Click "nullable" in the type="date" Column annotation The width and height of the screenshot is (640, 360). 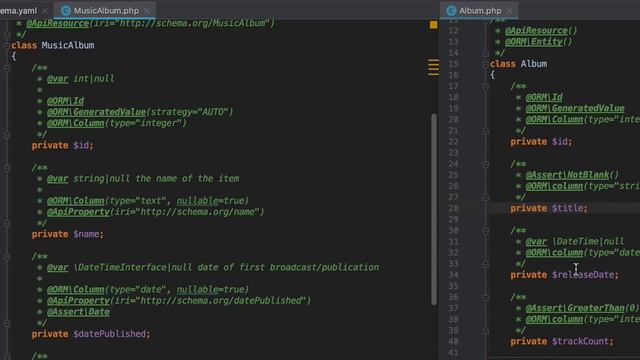pyautogui.click(x=198, y=289)
